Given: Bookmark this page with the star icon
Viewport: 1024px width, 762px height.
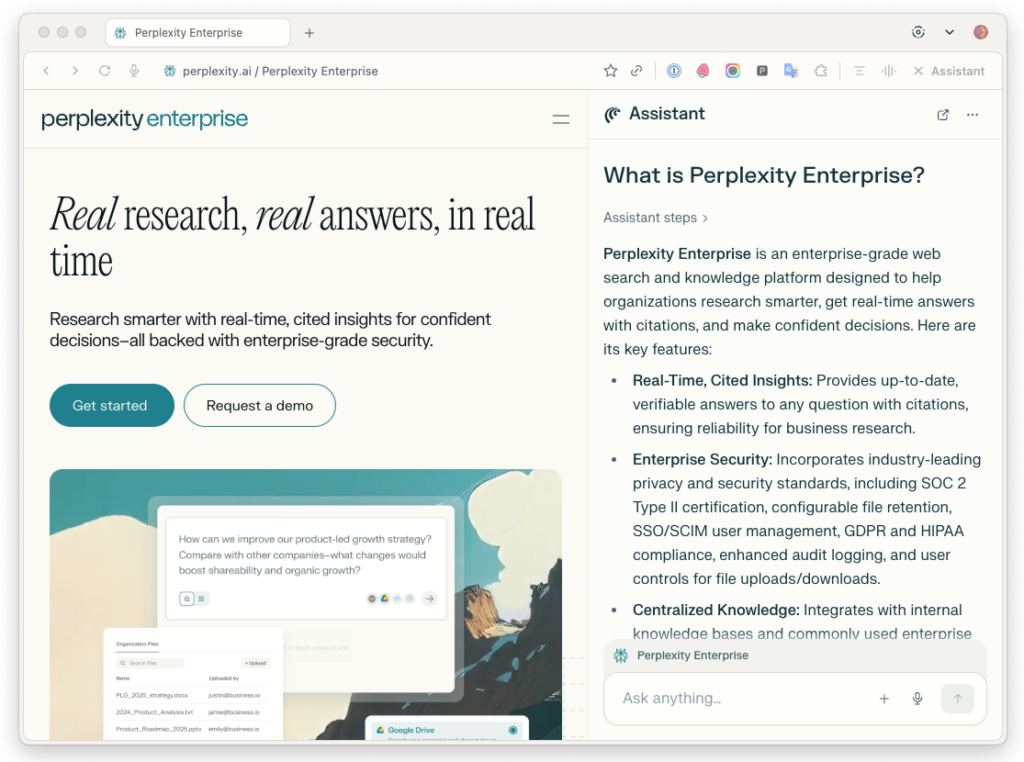Looking at the screenshot, I should point(610,71).
